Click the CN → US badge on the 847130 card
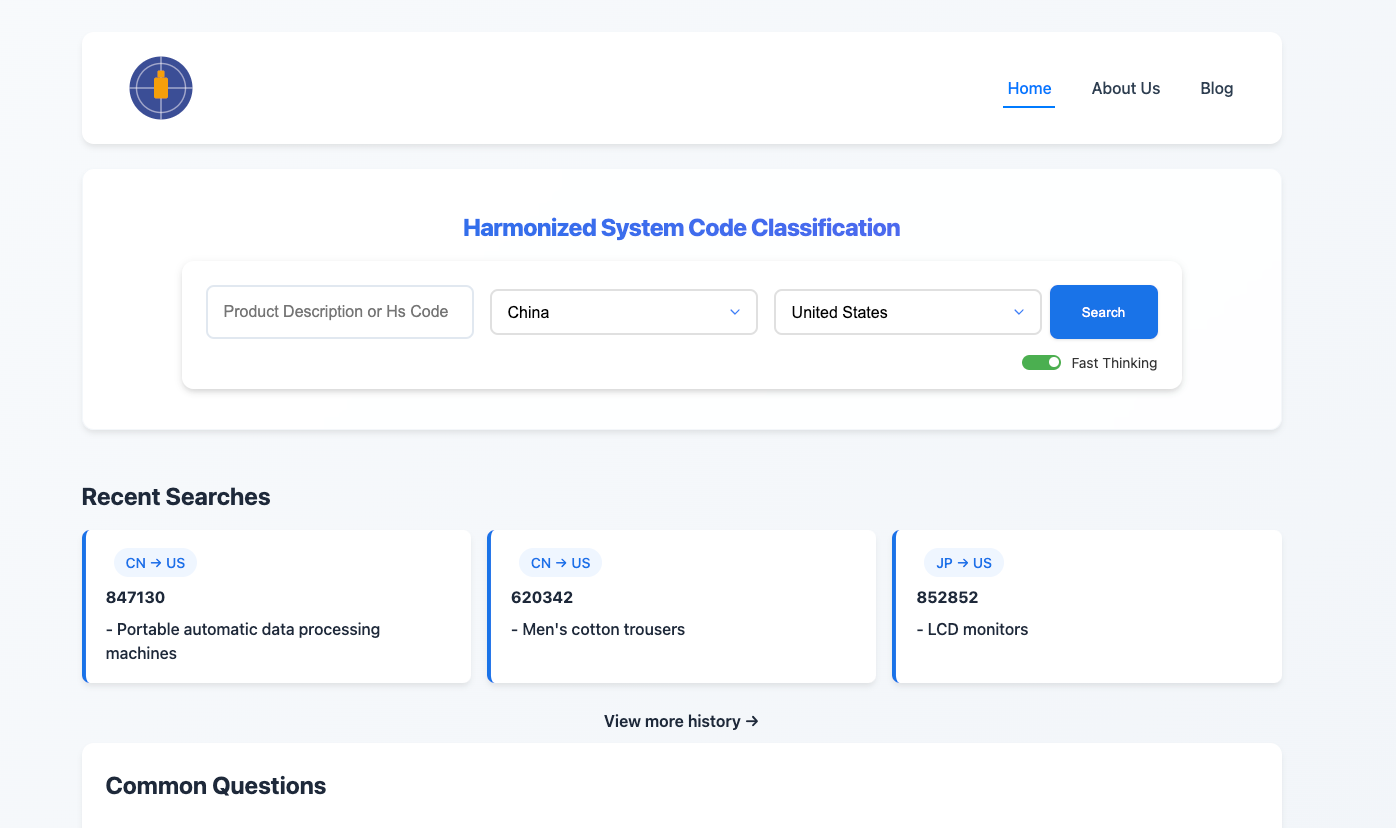Screen dimensions: 1396x828 [155, 562]
